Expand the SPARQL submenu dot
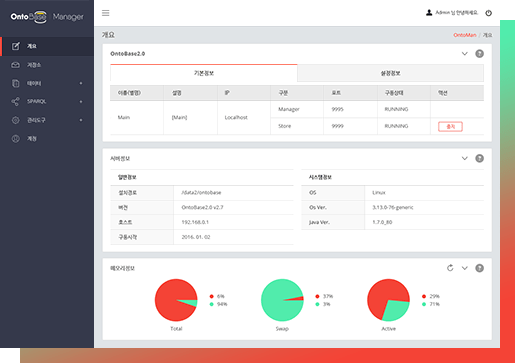The height and width of the screenshot is (363, 515). [81, 102]
